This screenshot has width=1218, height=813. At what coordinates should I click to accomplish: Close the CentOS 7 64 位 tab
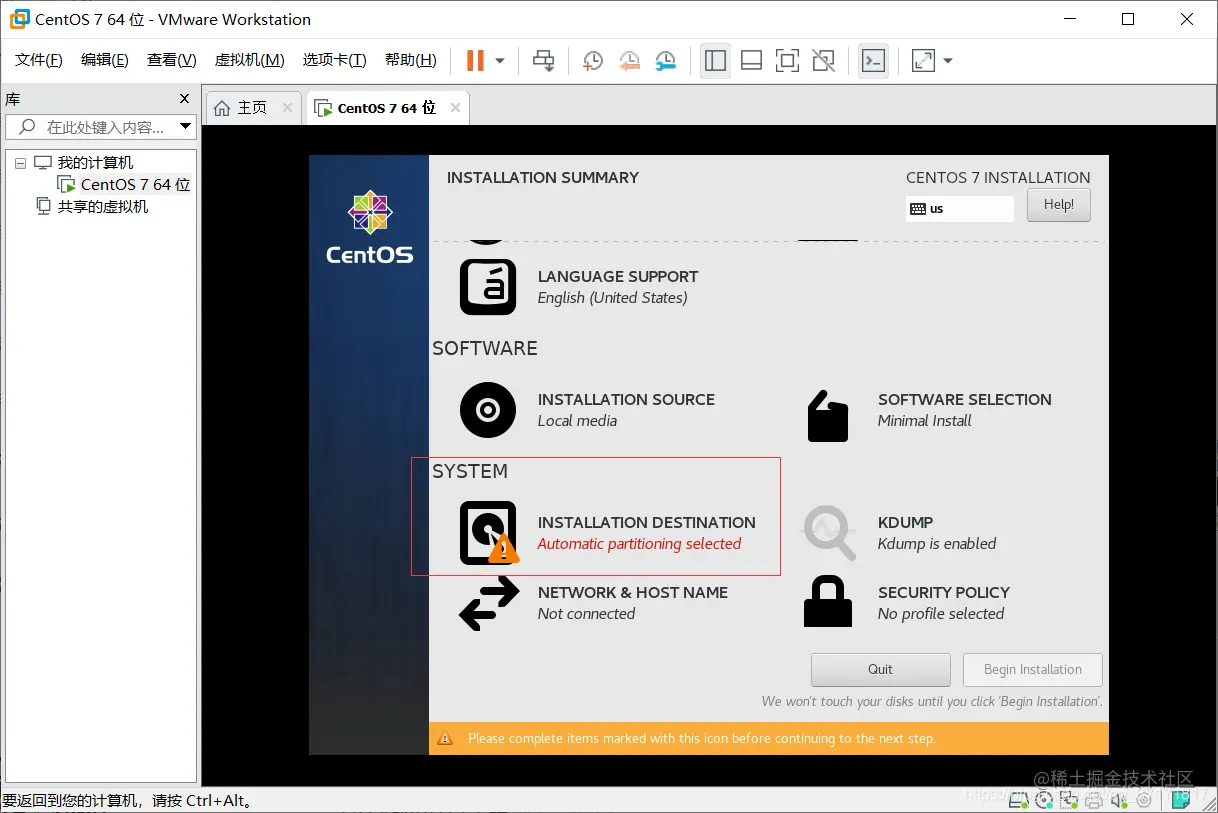point(455,107)
